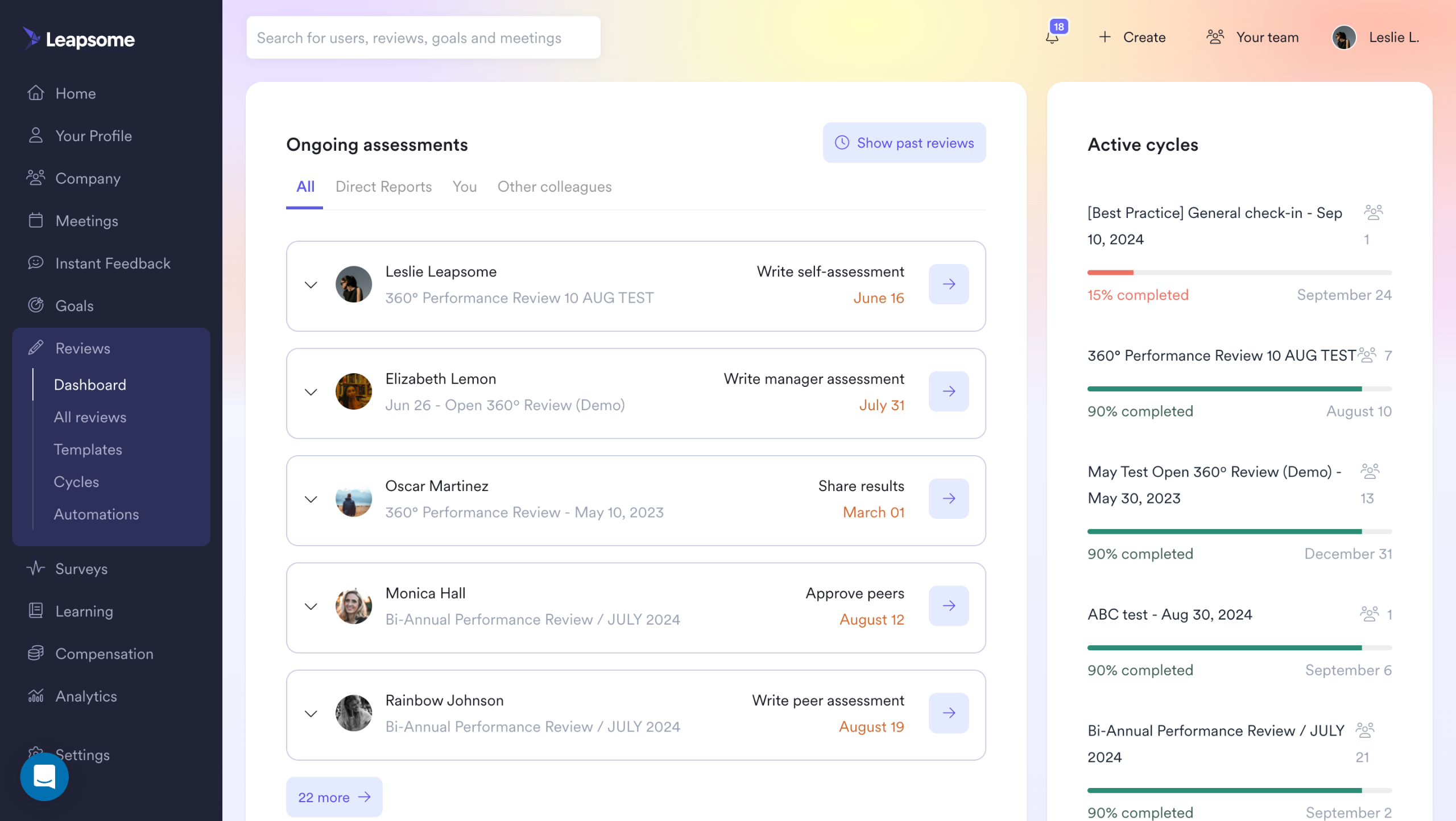This screenshot has height=821, width=1456.
Task: Open the notifications bell icon
Action: point(1052,38)
